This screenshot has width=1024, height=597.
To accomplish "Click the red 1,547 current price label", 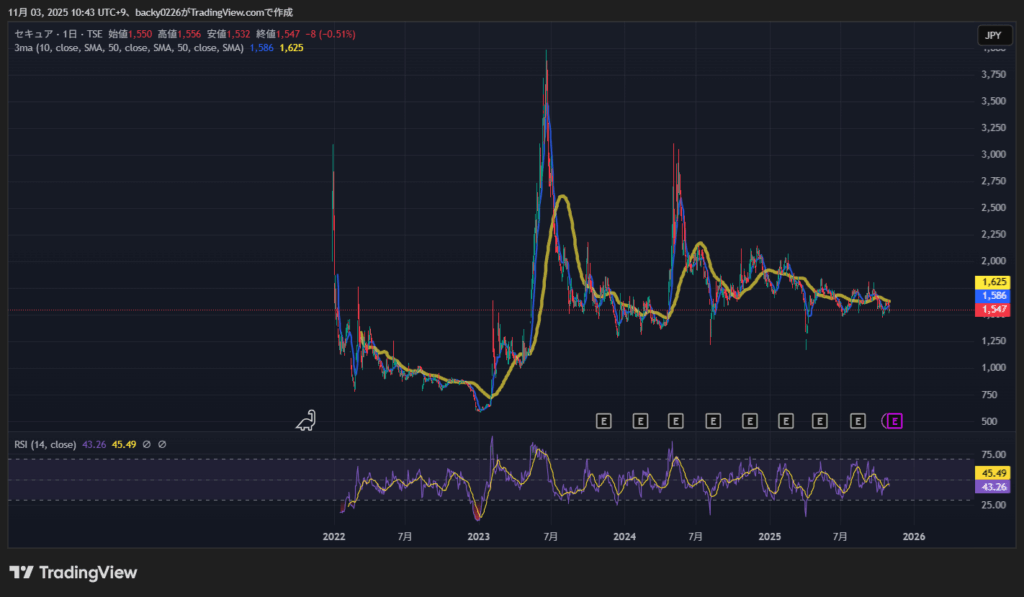I will coord(993,311).
